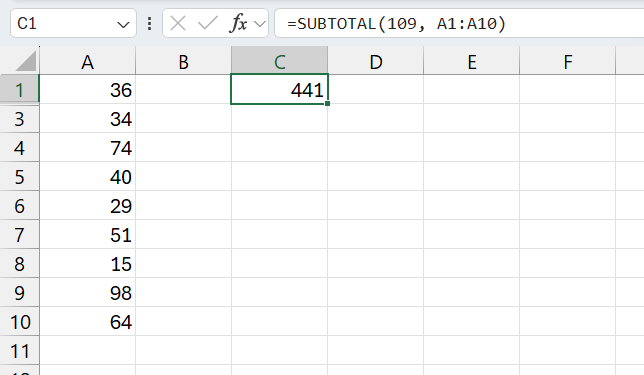
Task: Click cell containing 34
Action: [x=87, y=118]
